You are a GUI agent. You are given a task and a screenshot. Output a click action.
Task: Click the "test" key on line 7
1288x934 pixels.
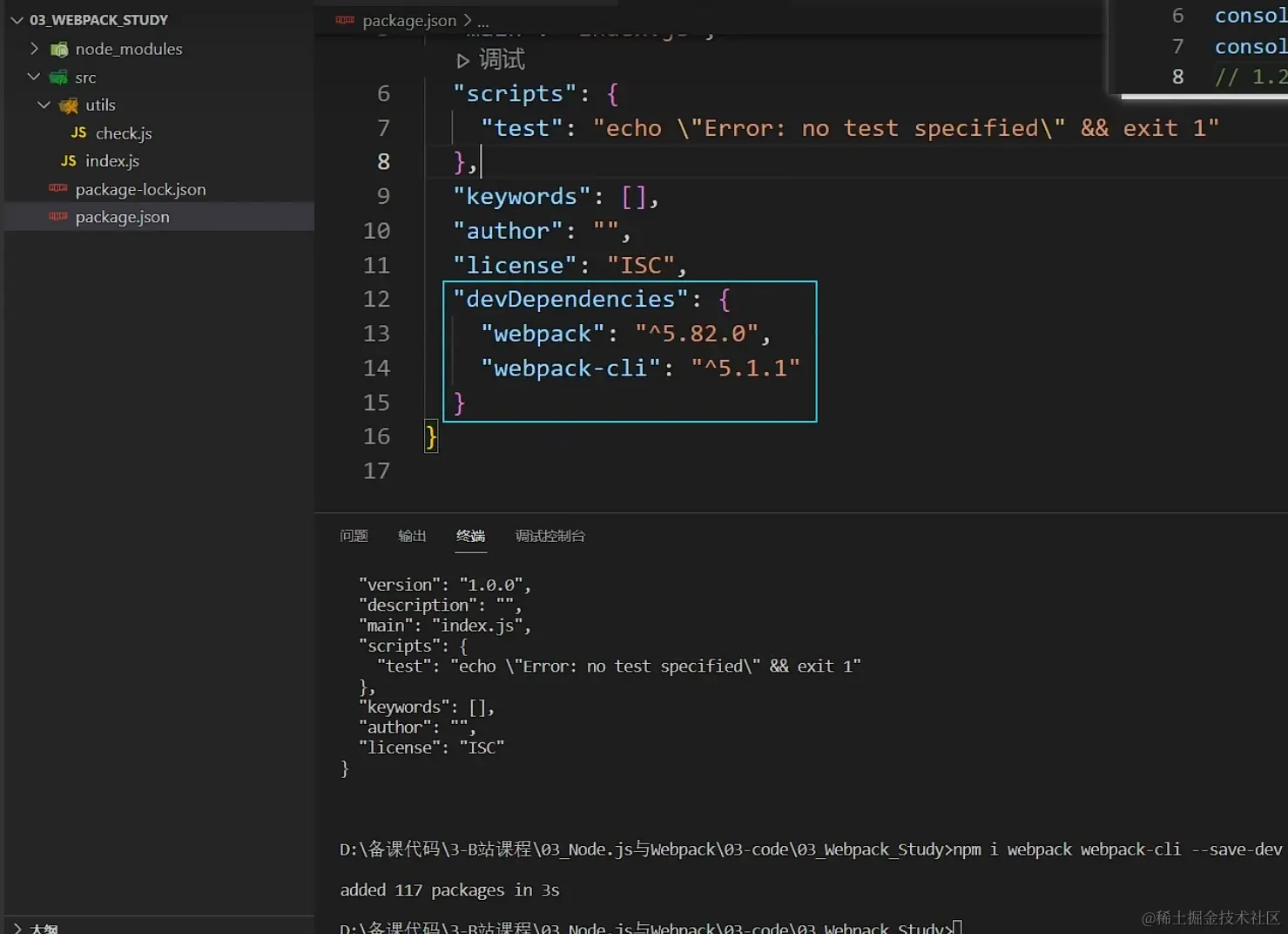pyautogui.click(x=522, y=128)
